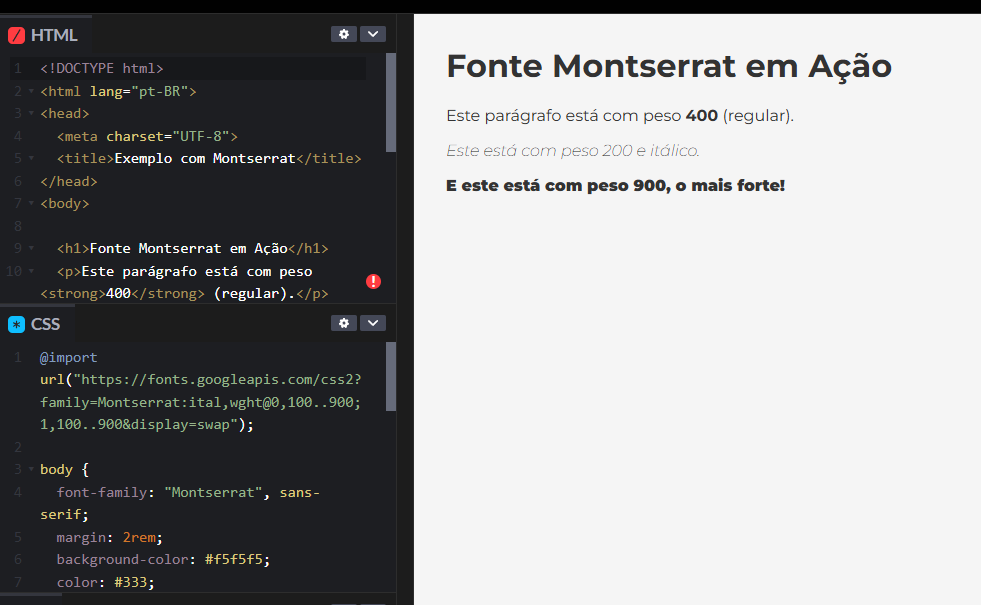
Task: Collapse the body tag fold arrow on line 7
Action: click(31, 204)
